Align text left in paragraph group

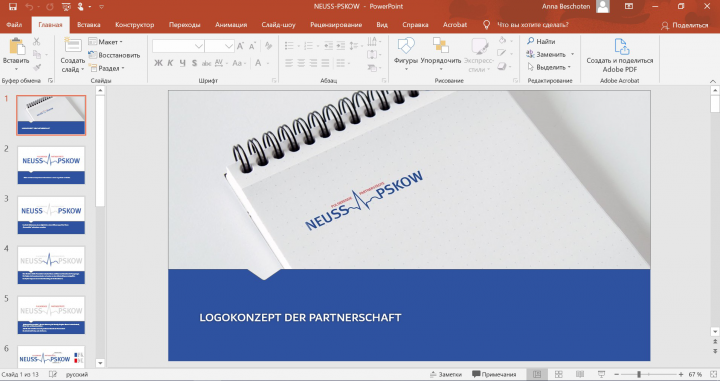(289, 63)
